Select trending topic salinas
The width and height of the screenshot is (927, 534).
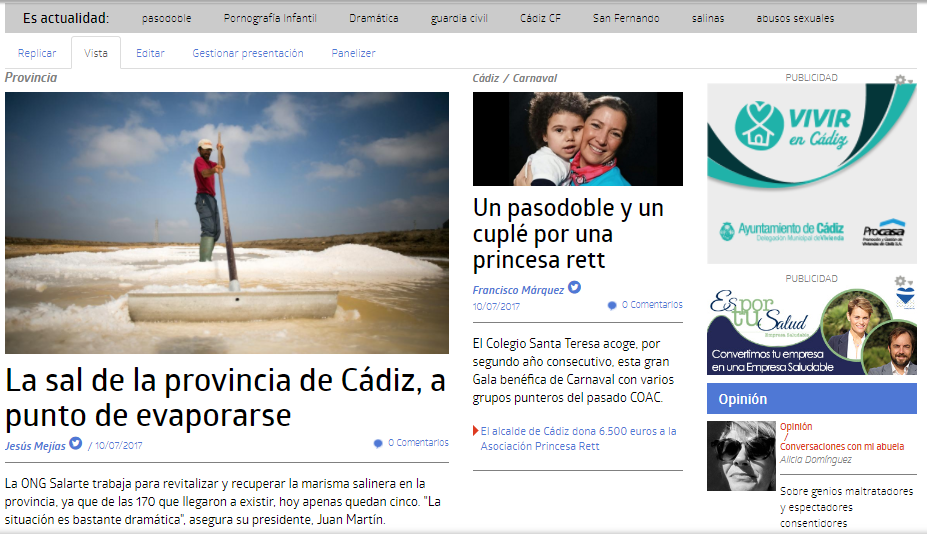pyautogui.click(x=708, y=18)
